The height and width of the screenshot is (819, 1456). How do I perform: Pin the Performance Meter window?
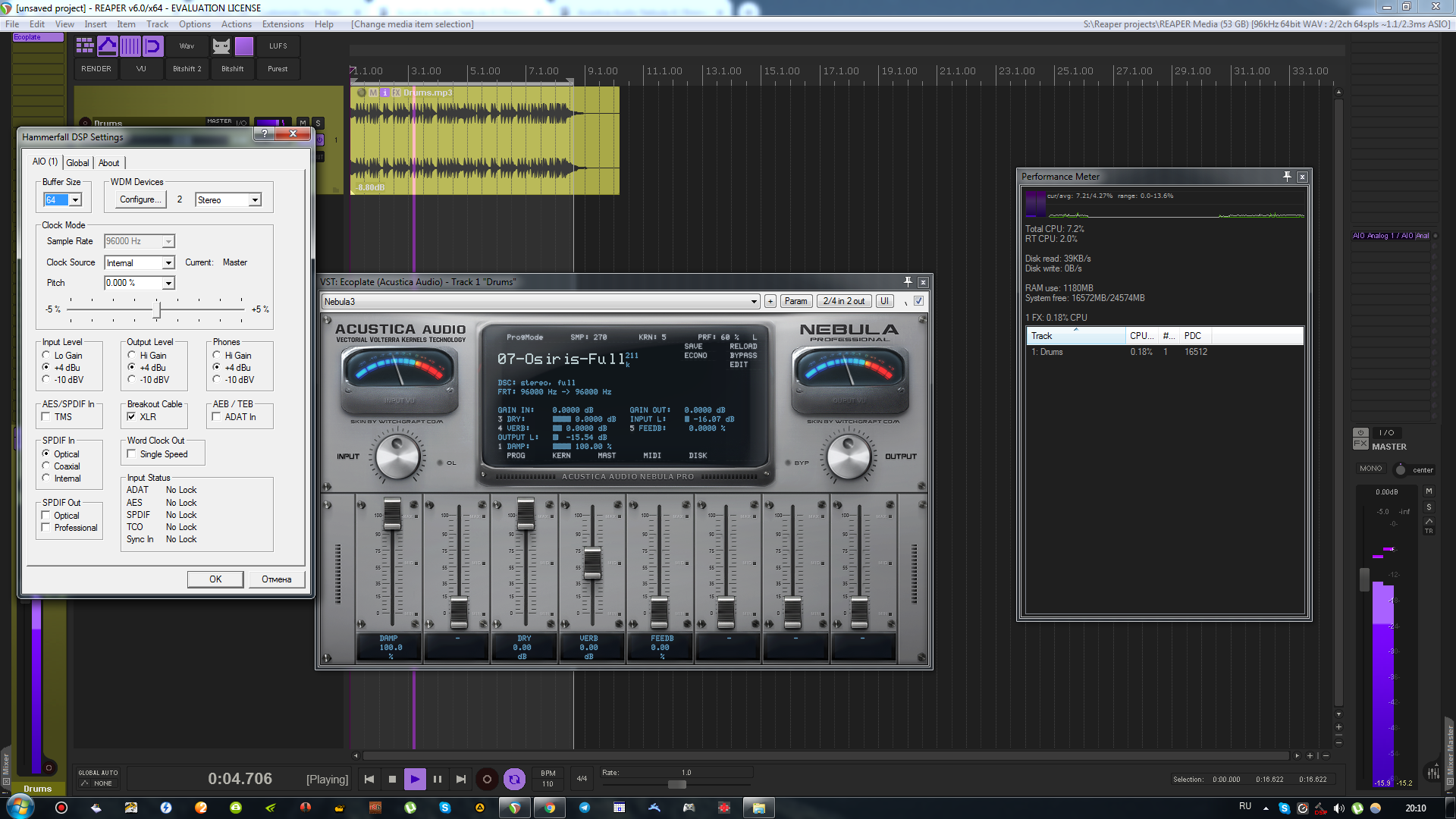click(1287, 177)
